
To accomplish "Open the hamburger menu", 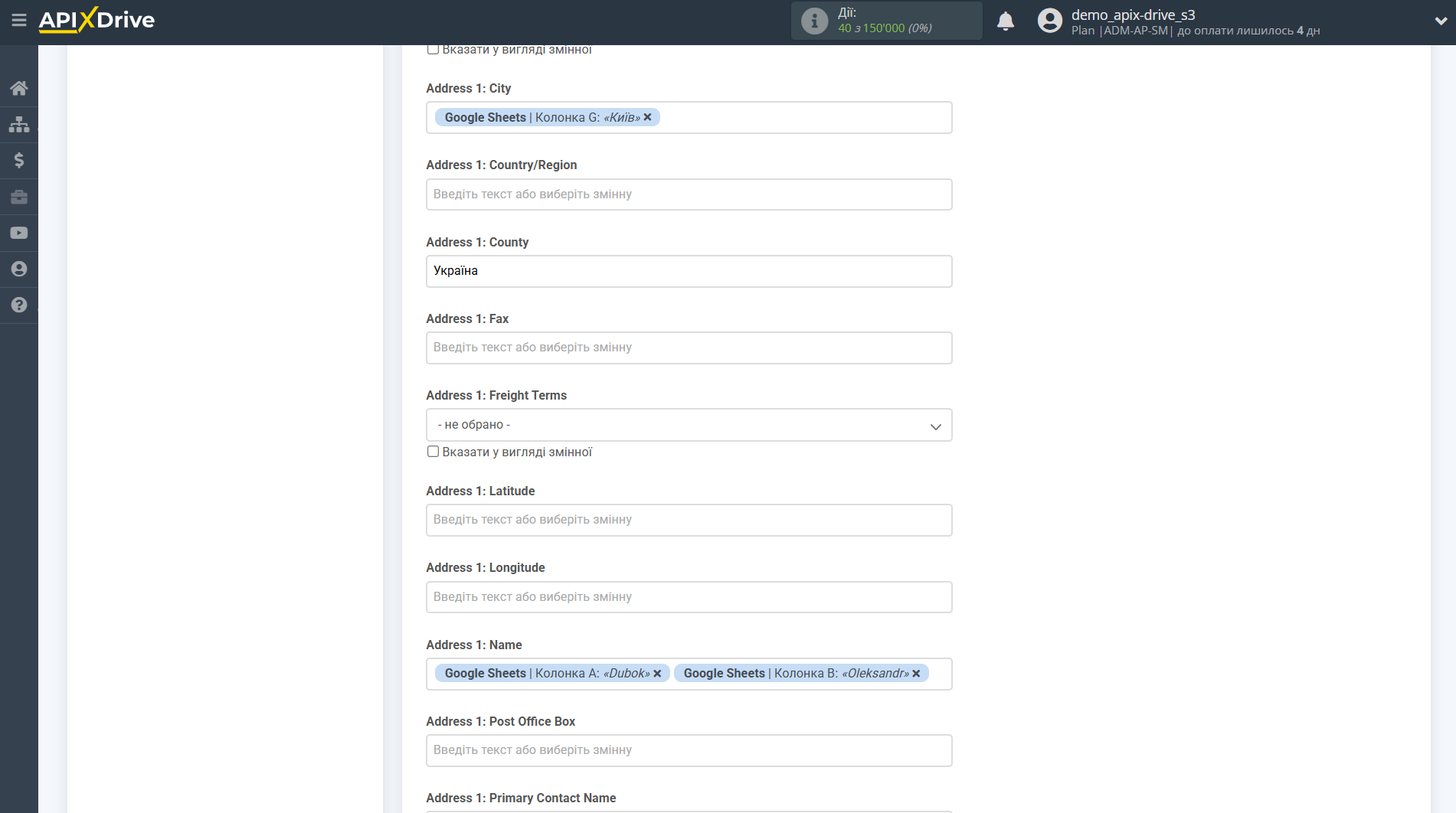I will point(19,20).
